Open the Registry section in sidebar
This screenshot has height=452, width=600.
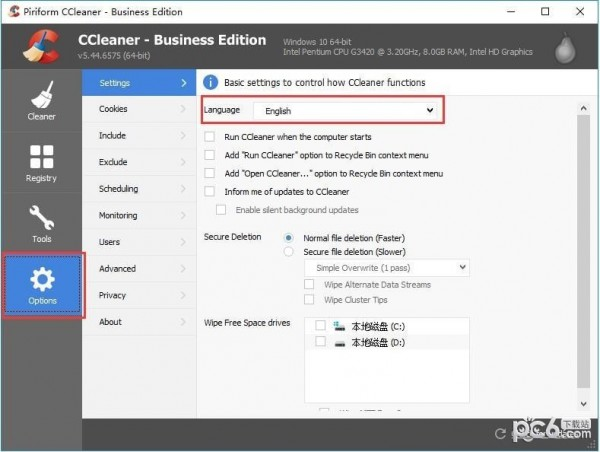click(41, 162)
